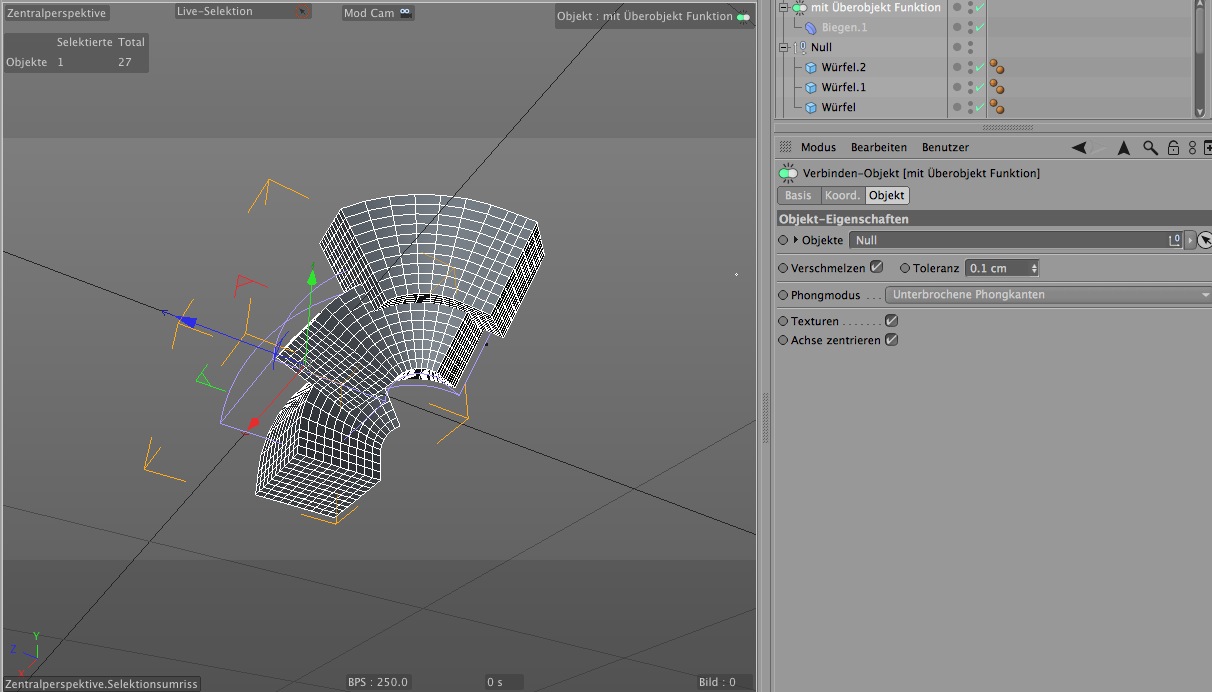Screen dimensions: 1212x692
Task: Click the Würfel.2 cube icon
Action: pyautogui.click(x=811, y=68)
